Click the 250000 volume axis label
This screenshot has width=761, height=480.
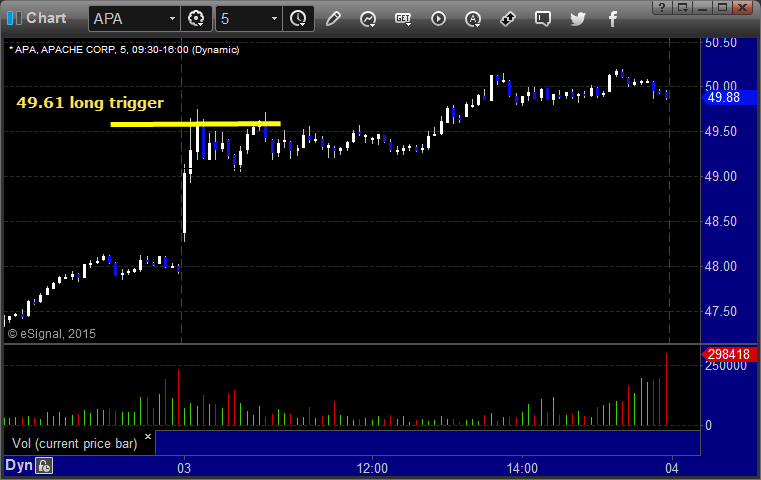click(x=726, y=366)
